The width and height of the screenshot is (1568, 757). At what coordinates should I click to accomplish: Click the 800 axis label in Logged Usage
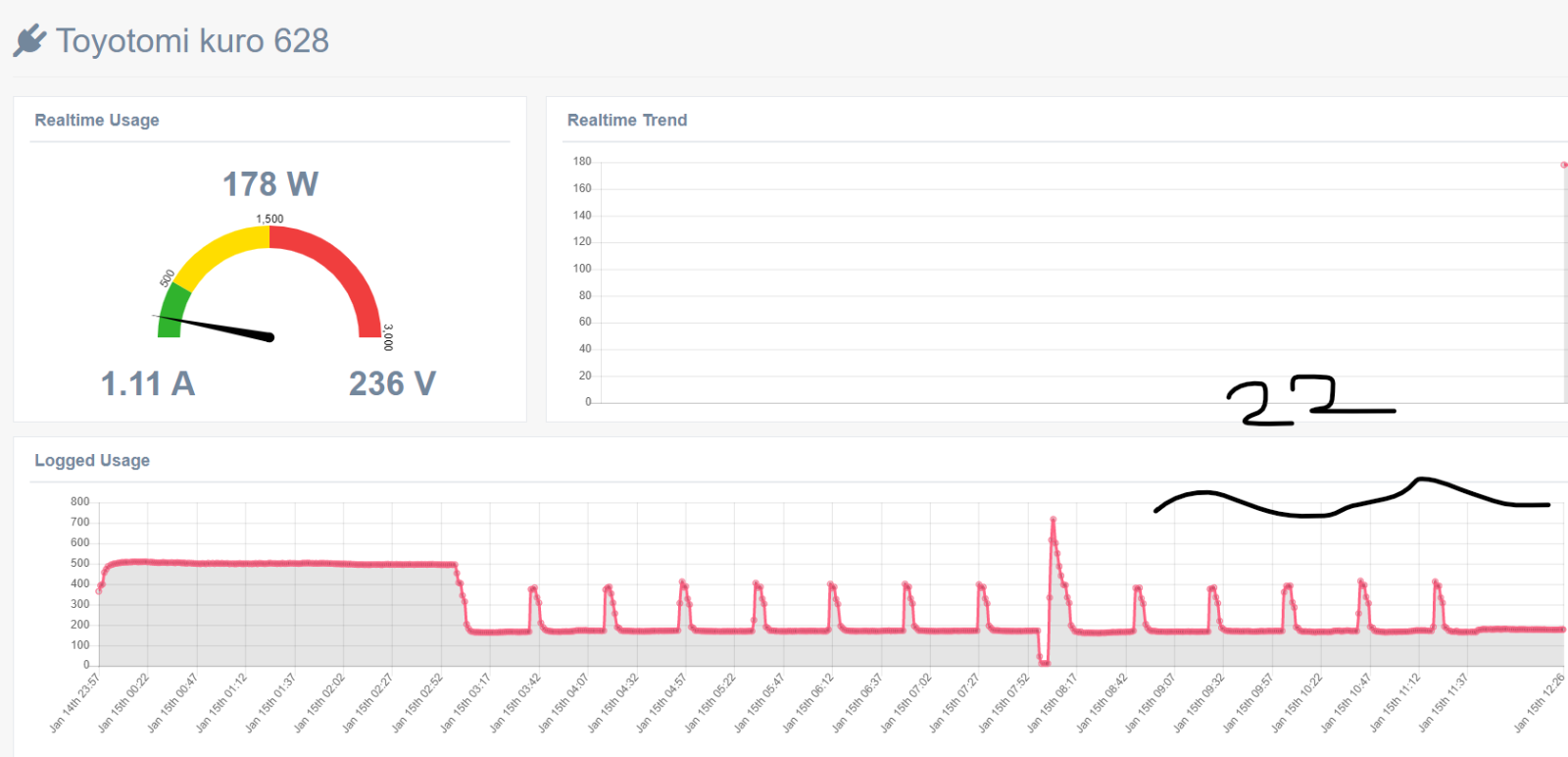pos(79,501)
